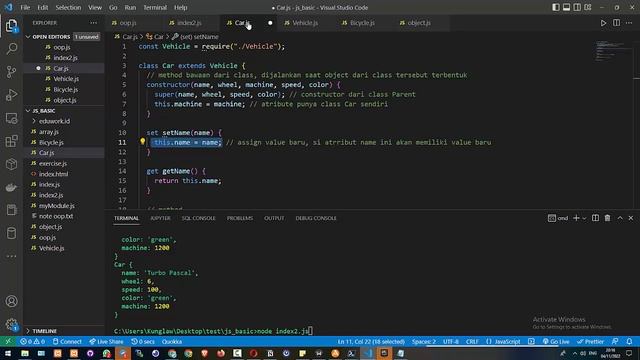
Task: Open remote window indicator in status bar
Action: tap(8, 341)
